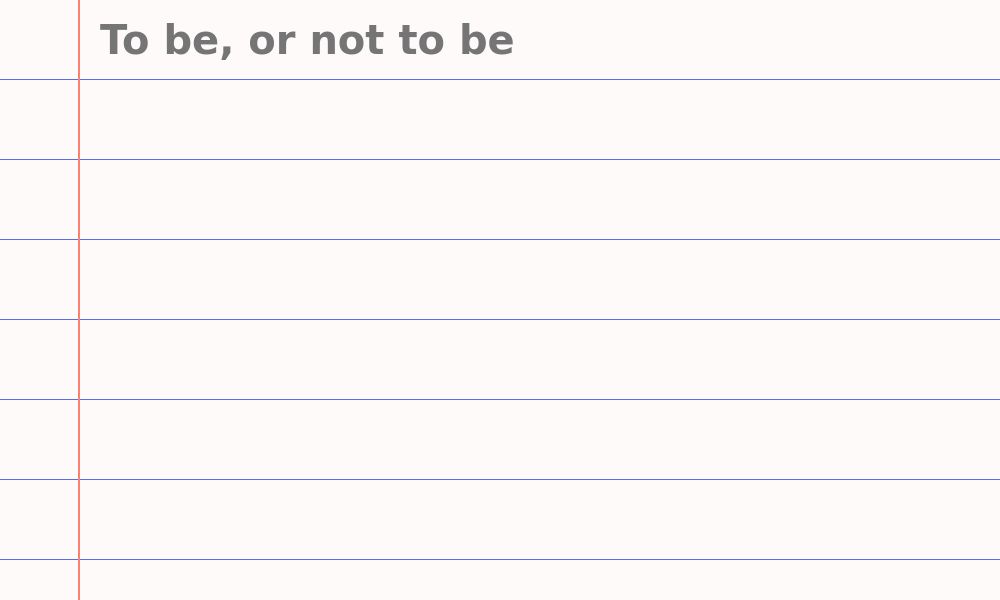Click the red vertical margin line
The height and width of the screenshot is (600, 1000).
(x=79, y=300)
